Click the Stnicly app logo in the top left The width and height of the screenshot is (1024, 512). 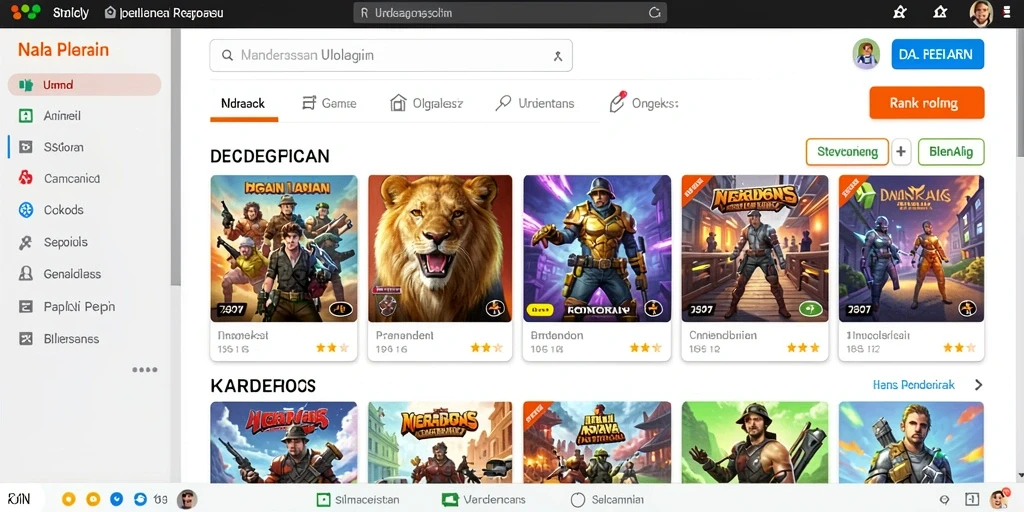pyautogui.click(x=26, y=12)
